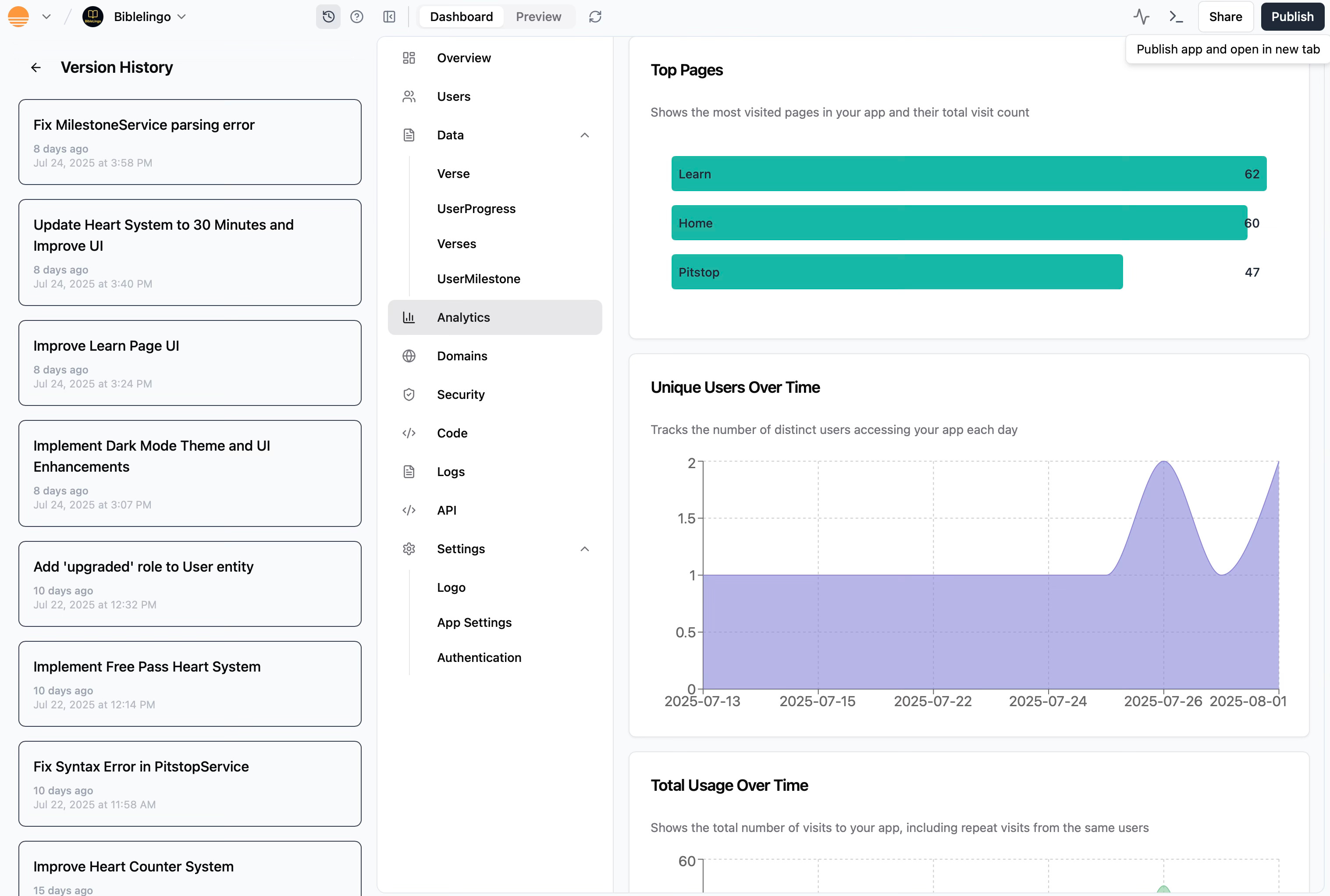This screenshot has height=896, width=1330.
Task: Switch to the Preview tab
Action: click(538, 17)
